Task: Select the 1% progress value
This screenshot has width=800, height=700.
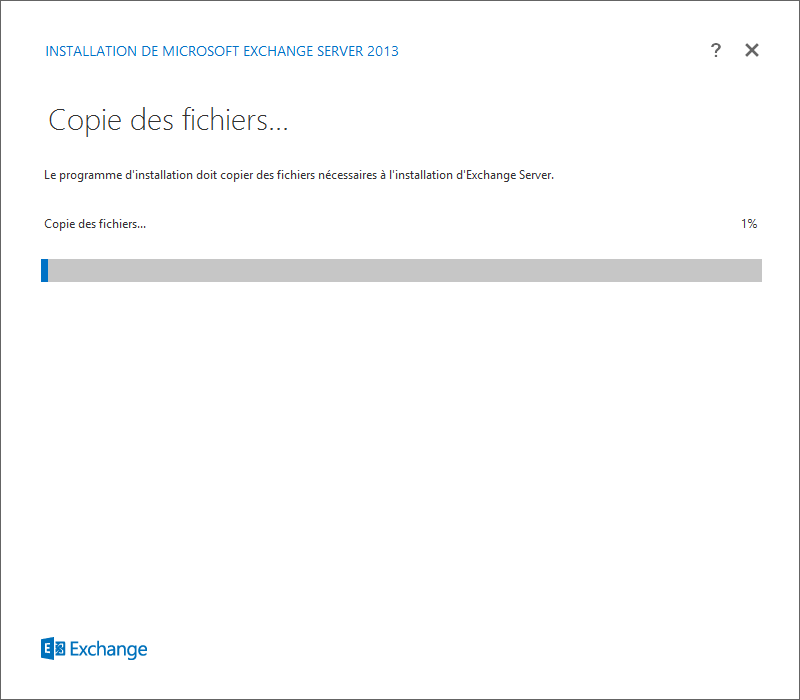Action: click(x=749, y=223)
